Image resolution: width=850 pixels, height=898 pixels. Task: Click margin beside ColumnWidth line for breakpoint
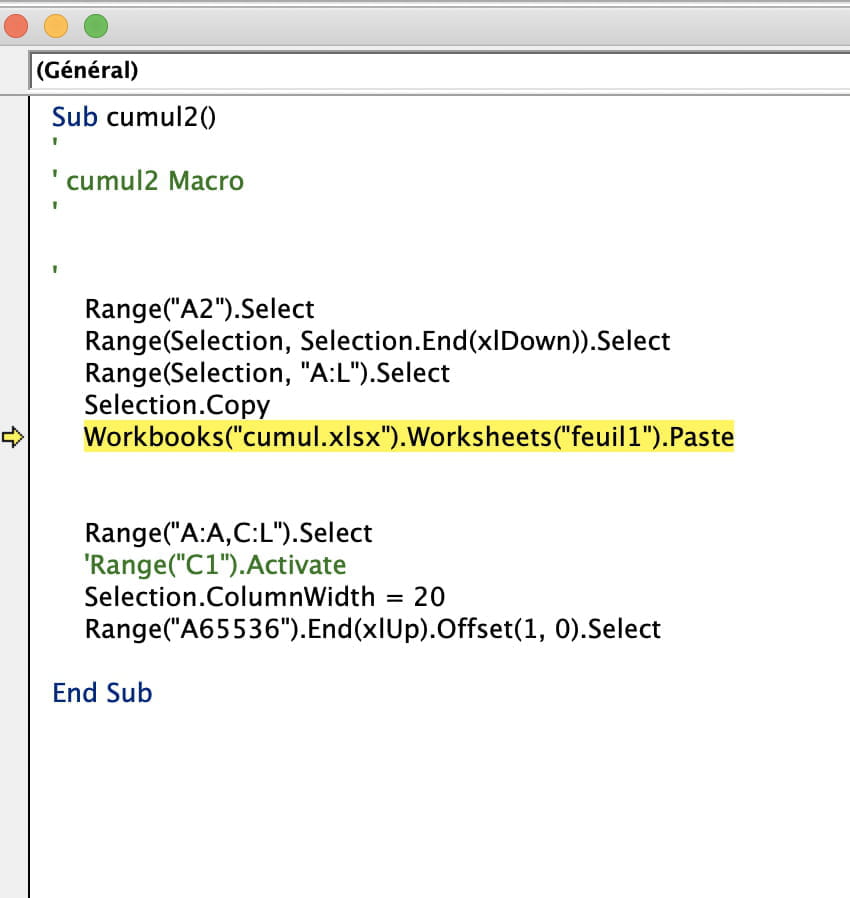14,597
